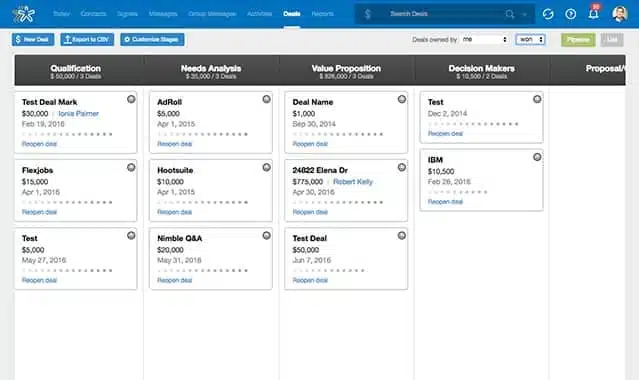This screenshot has width=639, height=380.
Task: Open the '24822 Elena Dr' deal title
Action: (320, 170)
